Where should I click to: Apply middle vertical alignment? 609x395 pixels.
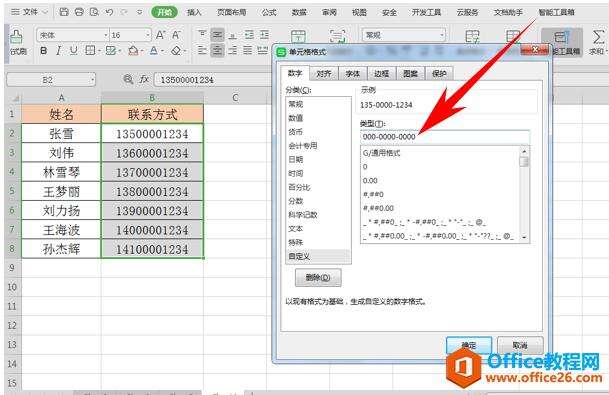point(218,35)
